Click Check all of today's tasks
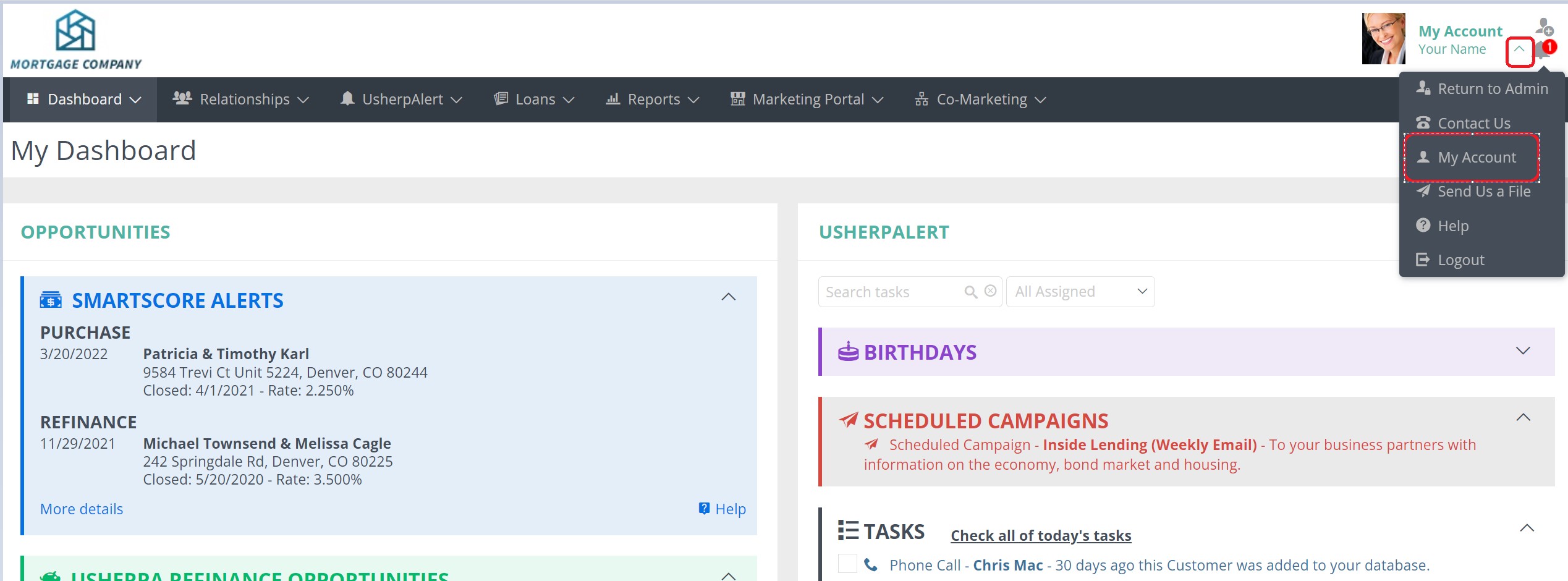Viewport: 1568px width, 581px height. pos(1040,535)
